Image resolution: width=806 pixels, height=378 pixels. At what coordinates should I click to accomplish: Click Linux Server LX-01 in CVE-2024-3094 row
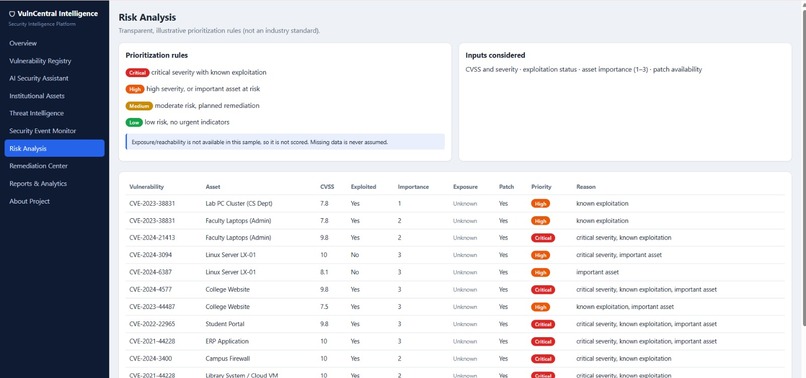click(x=231, y=255)
